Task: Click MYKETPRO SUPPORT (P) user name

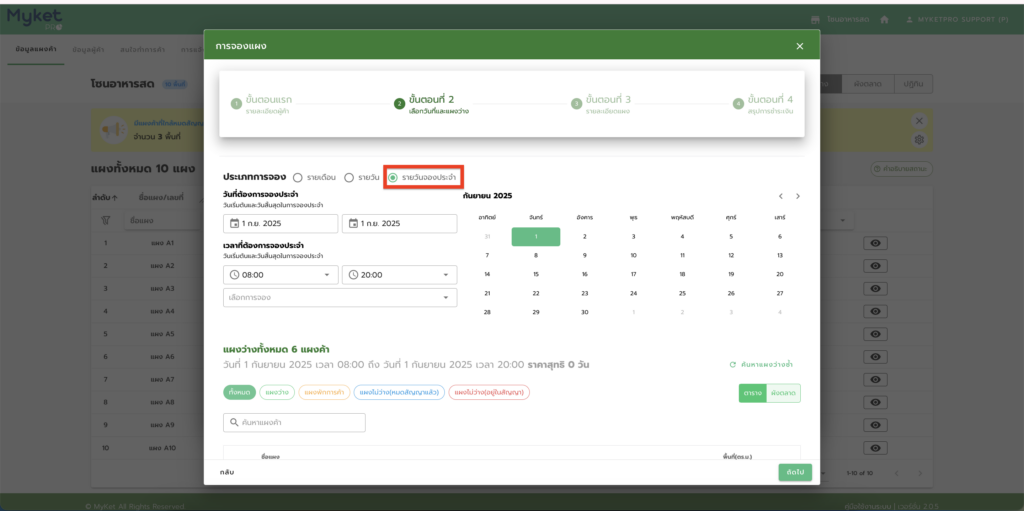Action: [963, 20]
